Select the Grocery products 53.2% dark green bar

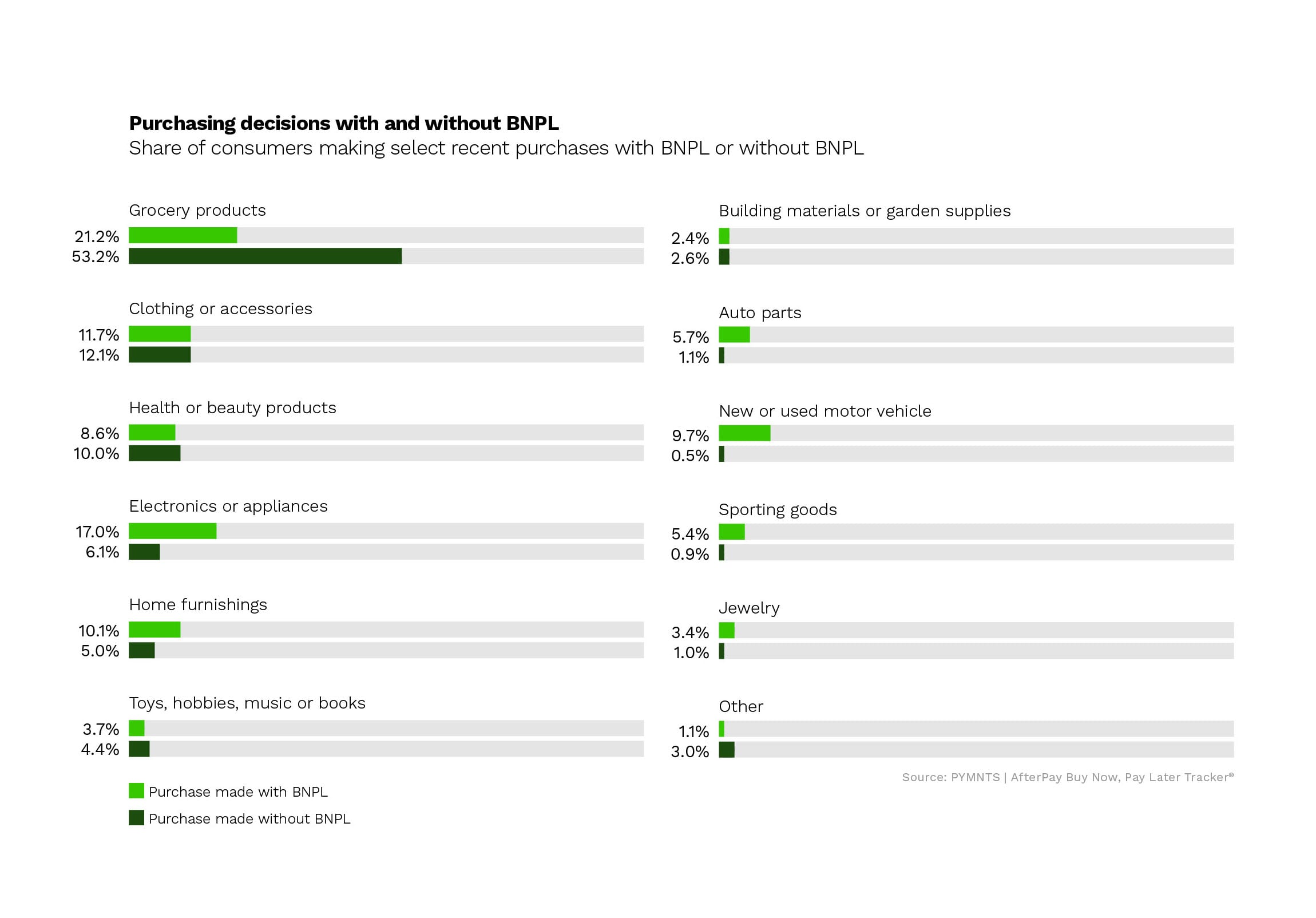(x=265, y=256)
